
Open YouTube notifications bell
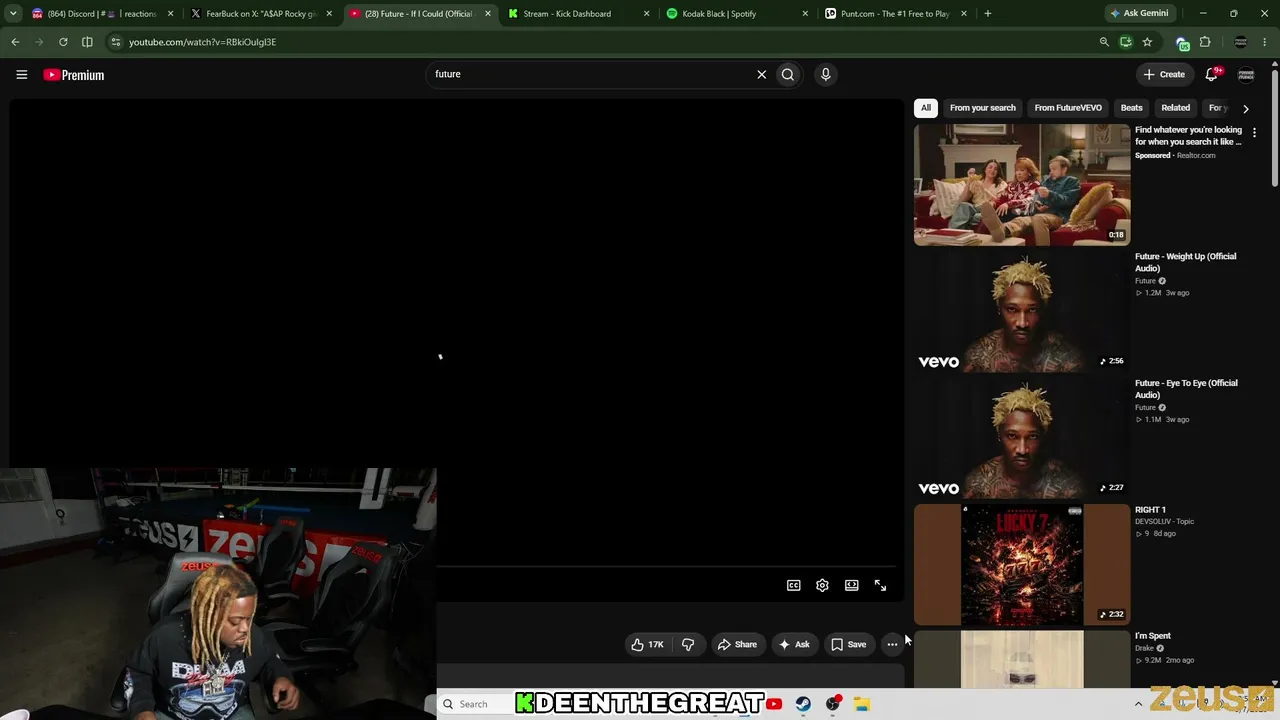(x=1212, y=74)
